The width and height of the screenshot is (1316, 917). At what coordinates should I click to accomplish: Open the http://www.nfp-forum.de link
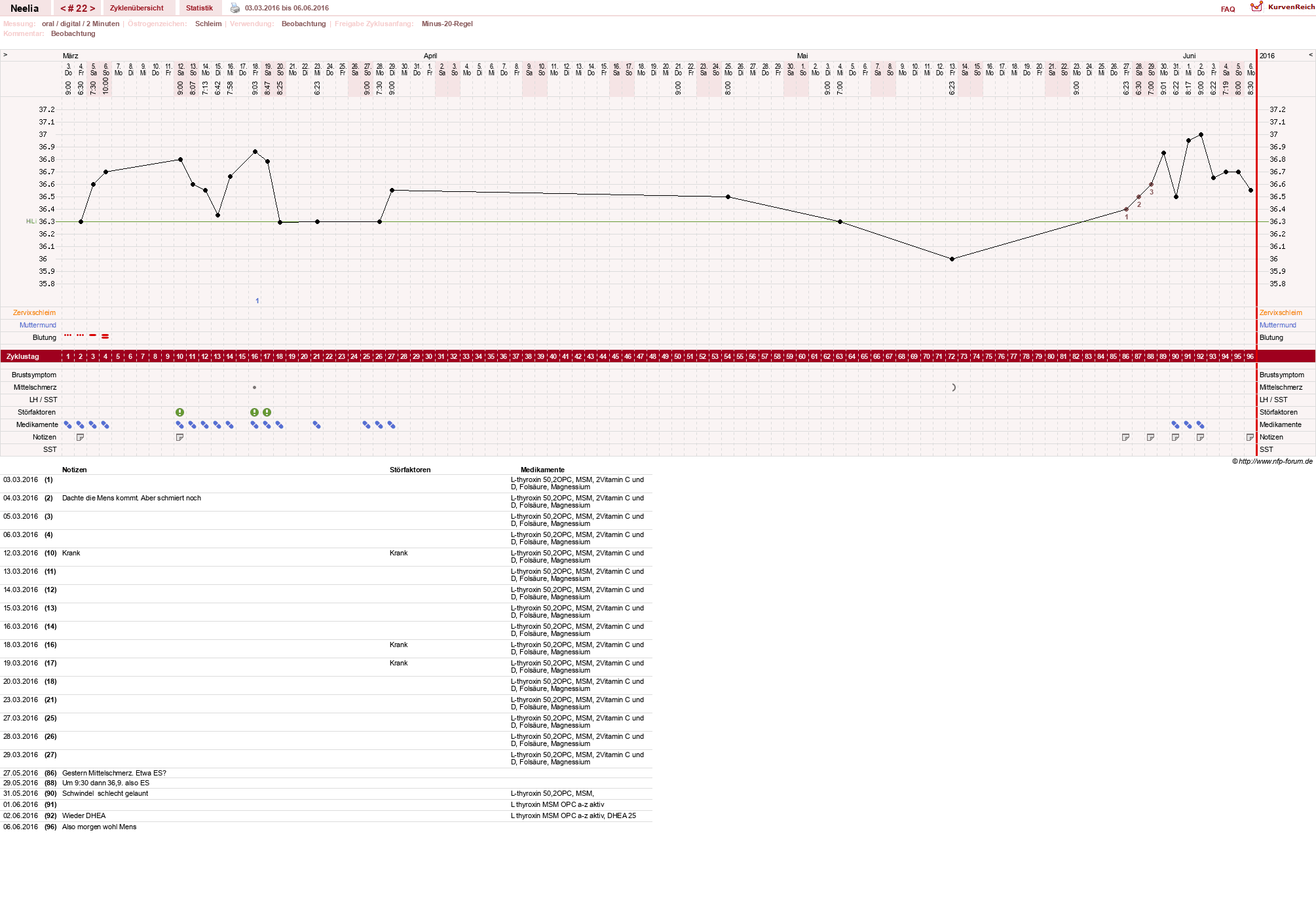tap(1275, 461)
